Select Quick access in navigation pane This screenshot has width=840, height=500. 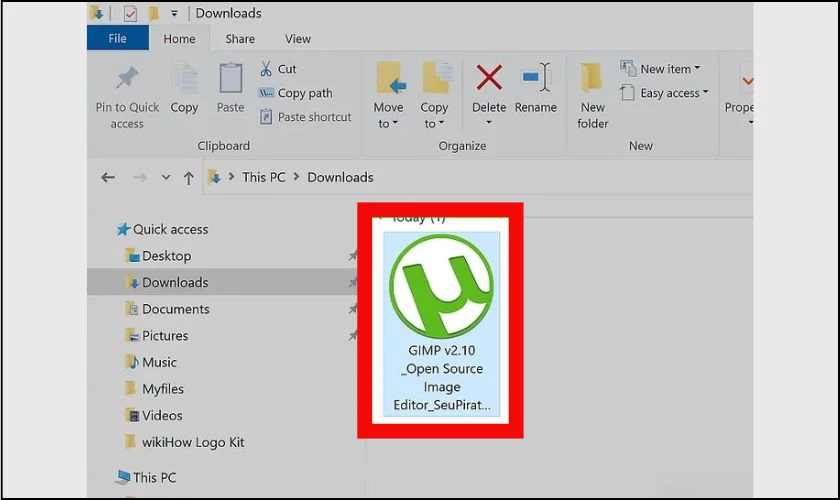(162, 229)
